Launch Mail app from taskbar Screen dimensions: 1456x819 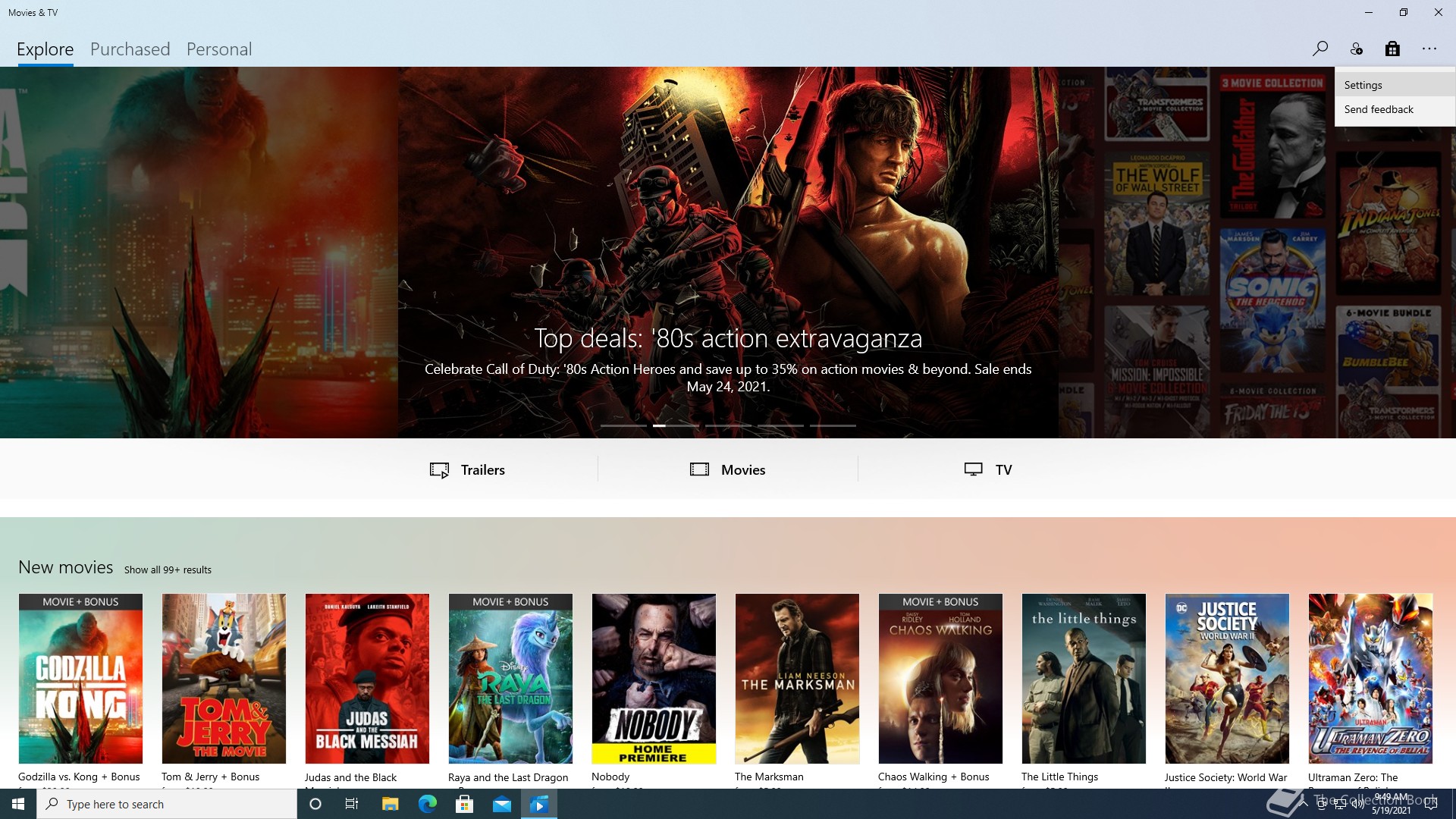[x=502, y=804]
